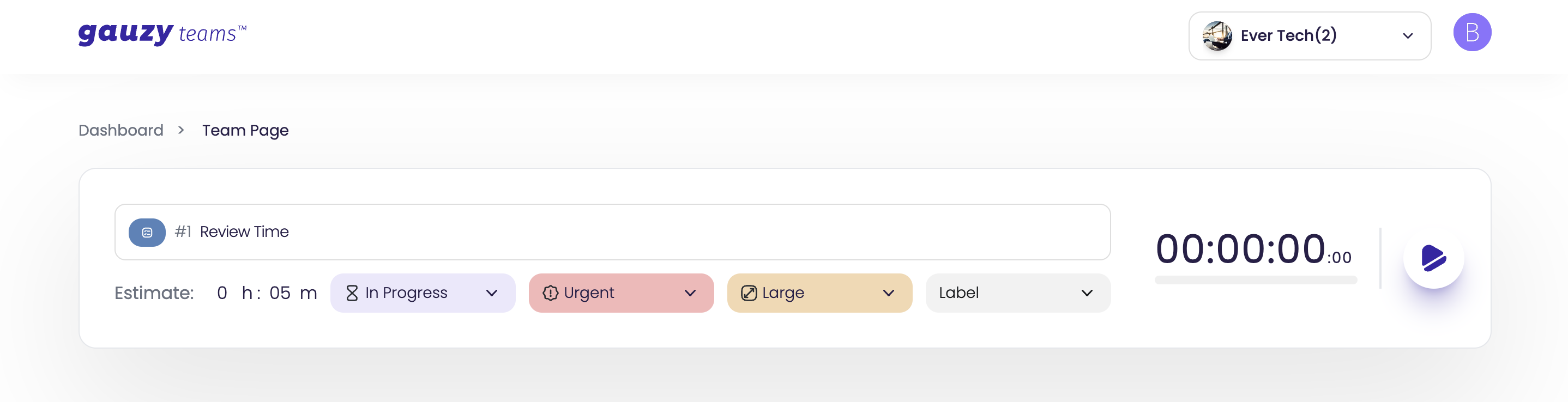Click the estimate minutes value 05
Viewport: 1568px width, 402px height.
284,293
